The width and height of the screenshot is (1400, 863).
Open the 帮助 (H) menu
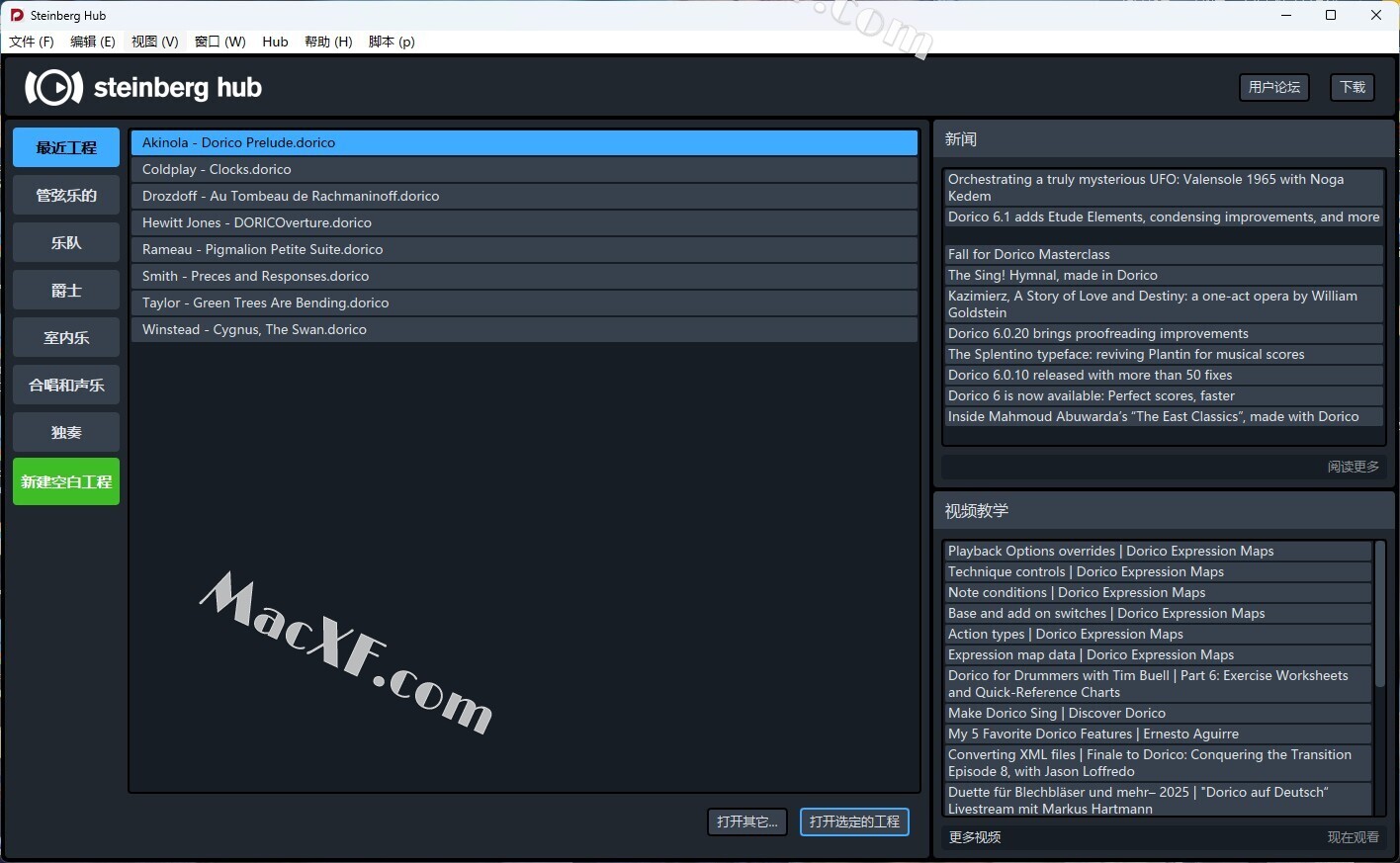tap(328, 42)
